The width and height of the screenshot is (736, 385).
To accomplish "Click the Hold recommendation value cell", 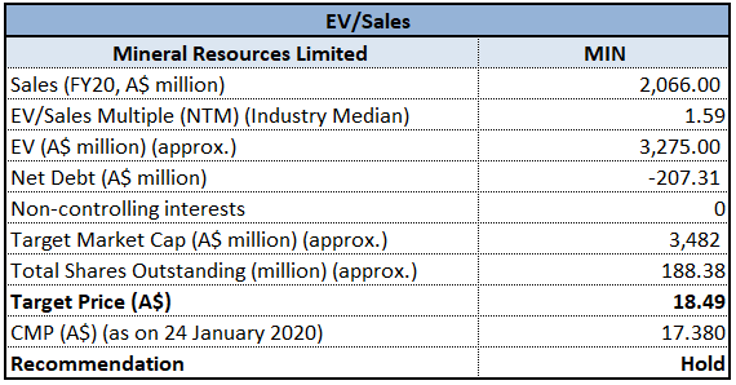I will (604, 363).
